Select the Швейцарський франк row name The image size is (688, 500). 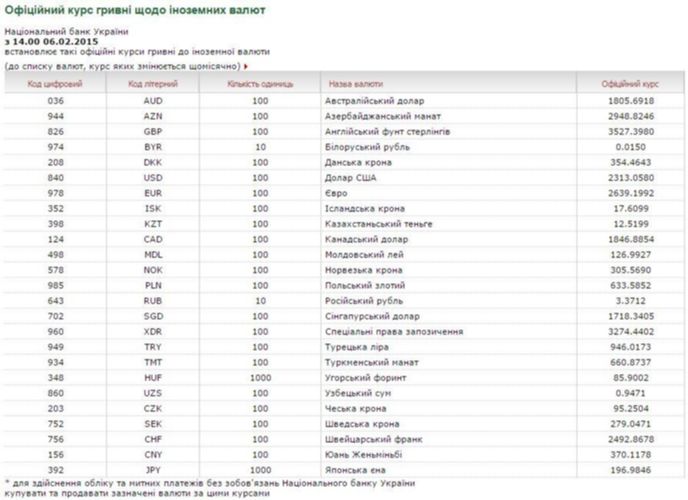click(x=373, y=439)
